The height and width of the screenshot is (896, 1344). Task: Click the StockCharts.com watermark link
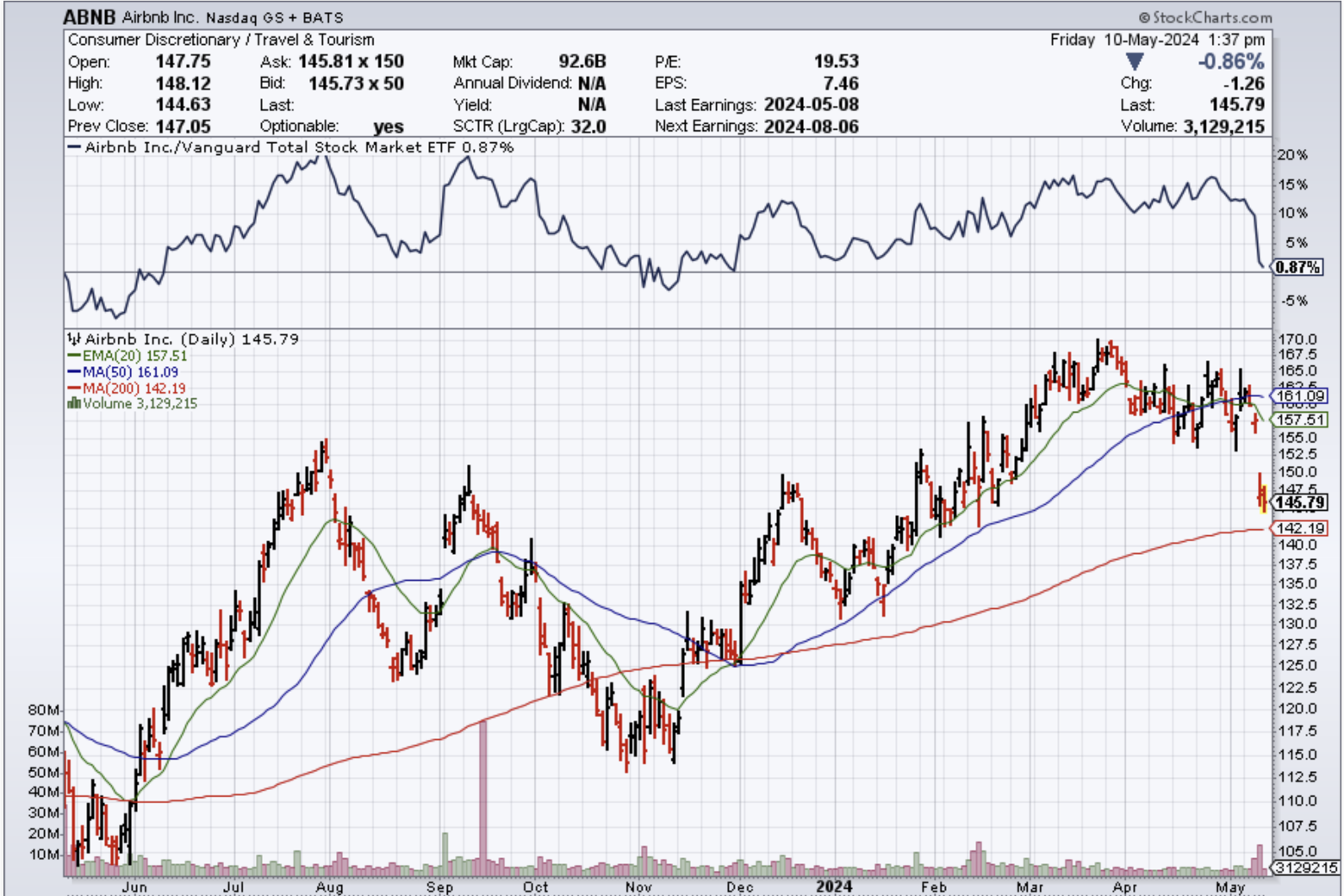tap(1211, 17)
